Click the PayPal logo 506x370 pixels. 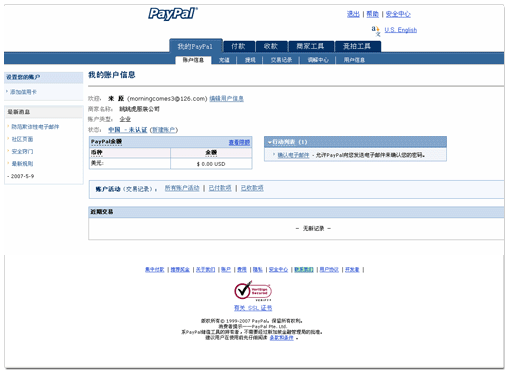[x=173, y=14]
